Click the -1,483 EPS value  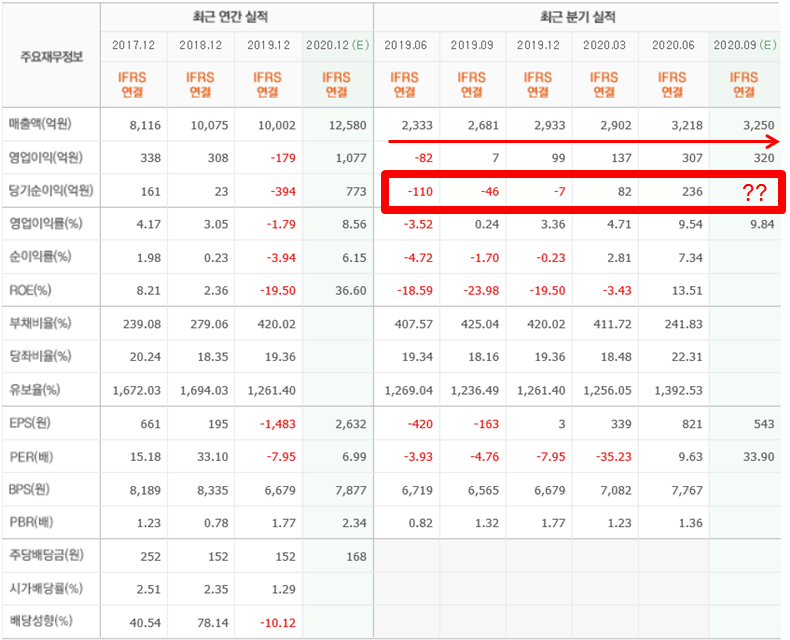click(x=278, y=424)
